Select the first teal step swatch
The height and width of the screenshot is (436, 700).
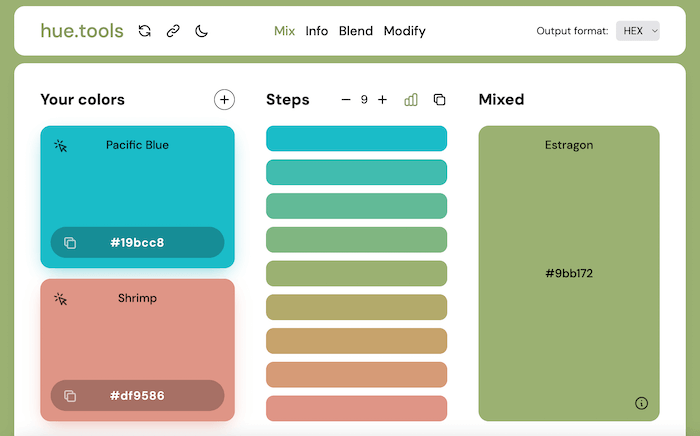pos(356,139)
